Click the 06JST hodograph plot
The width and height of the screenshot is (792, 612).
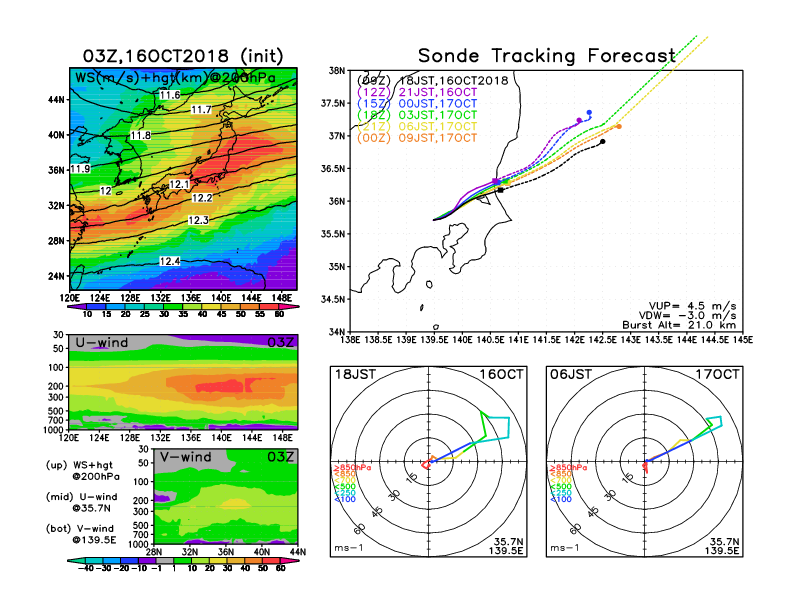(x=645, y=462)
